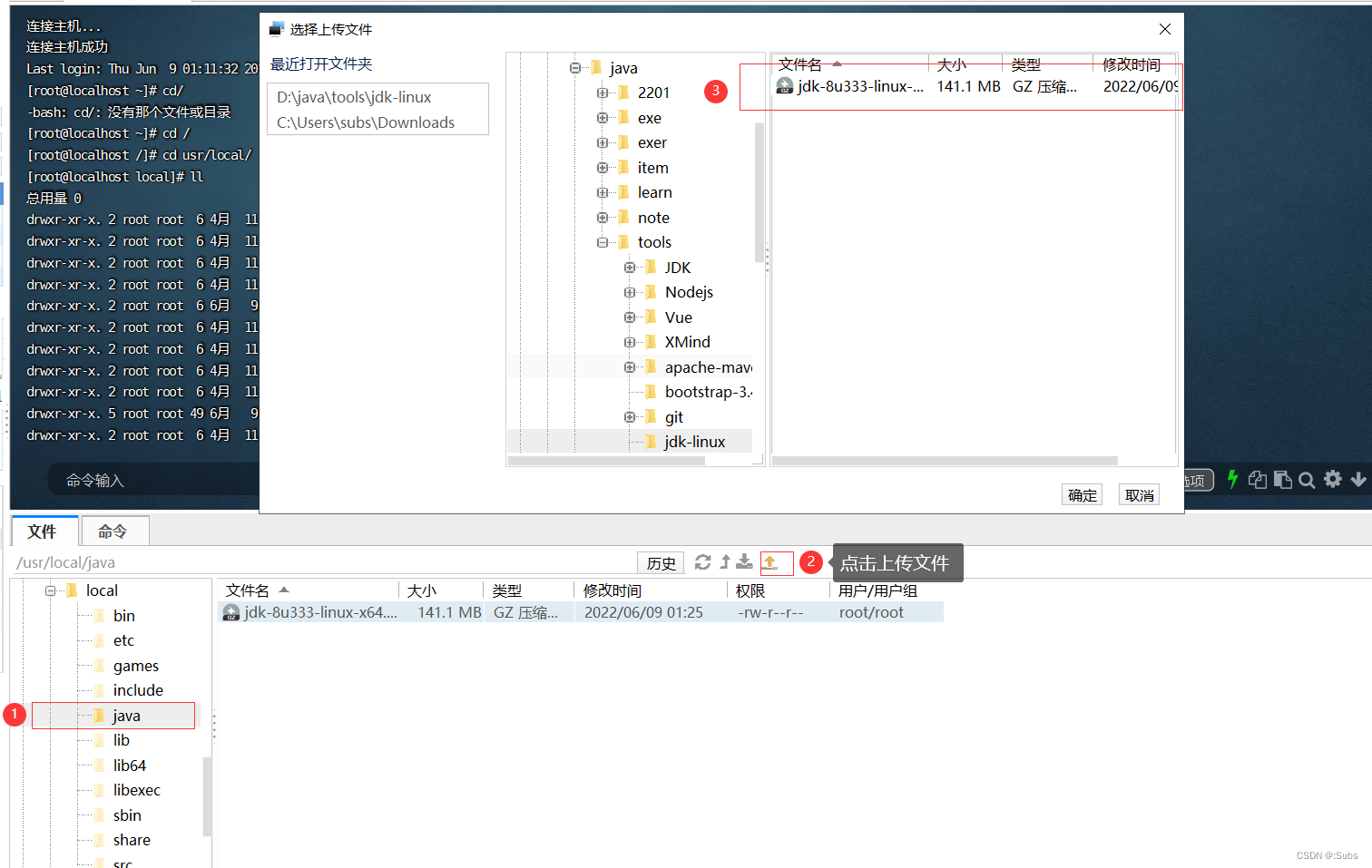1372x868 pixels.
Task: Select the upload file icon highlighted in red
Action: [777, 562]
